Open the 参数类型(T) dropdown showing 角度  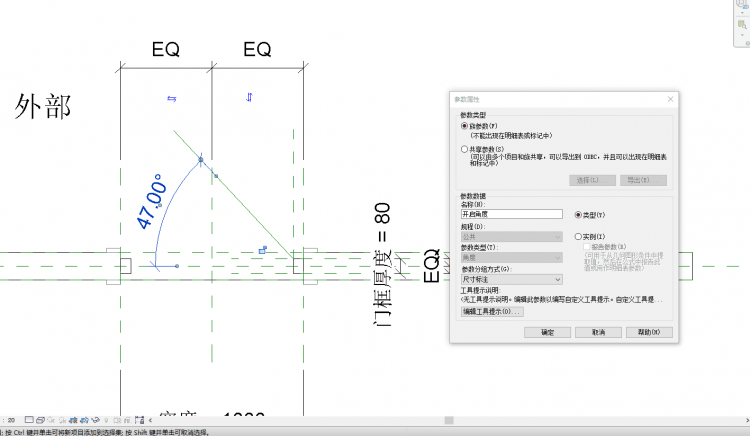tap(511, 258)
